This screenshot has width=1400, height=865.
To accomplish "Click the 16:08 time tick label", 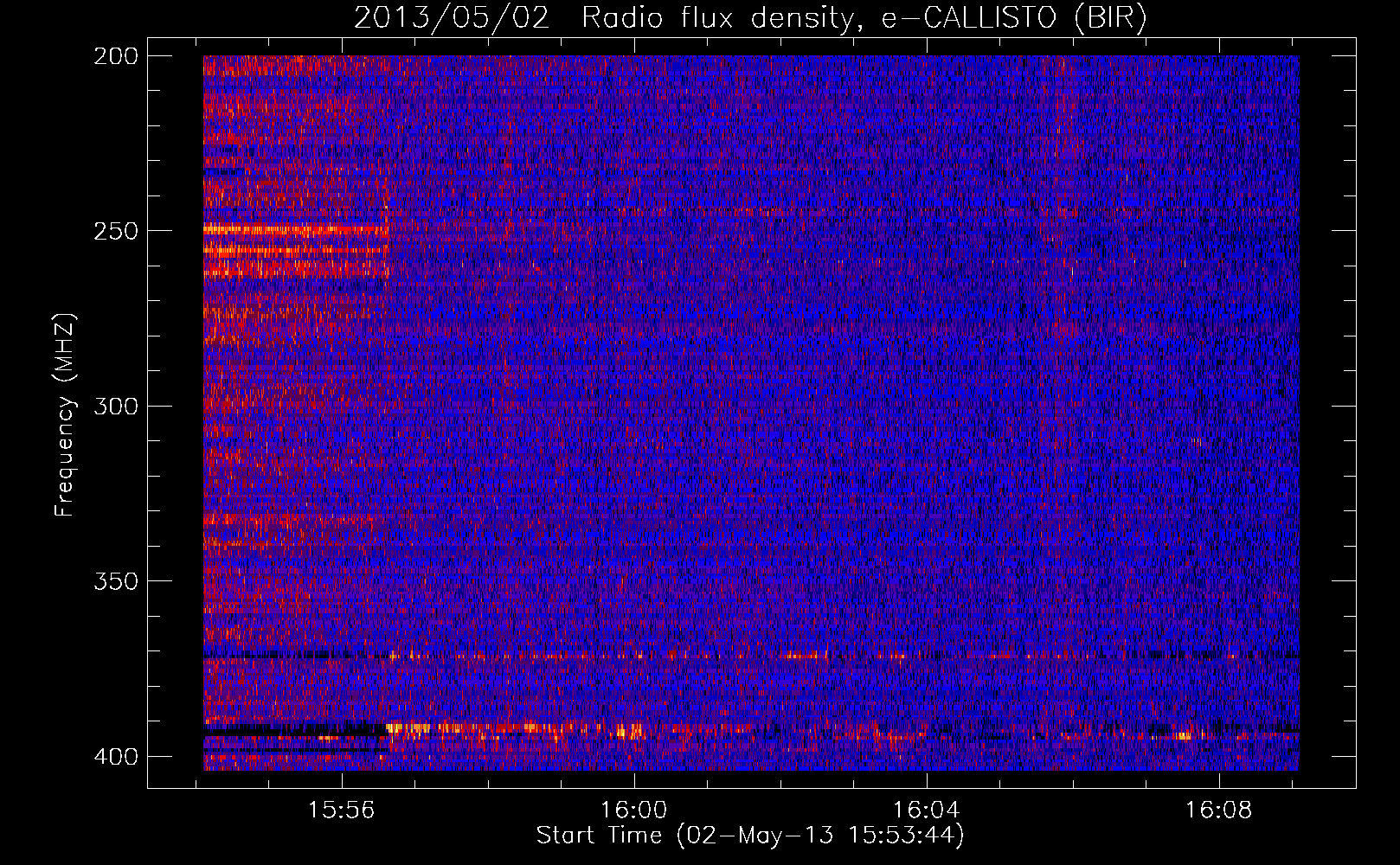I will [1219, 811].
